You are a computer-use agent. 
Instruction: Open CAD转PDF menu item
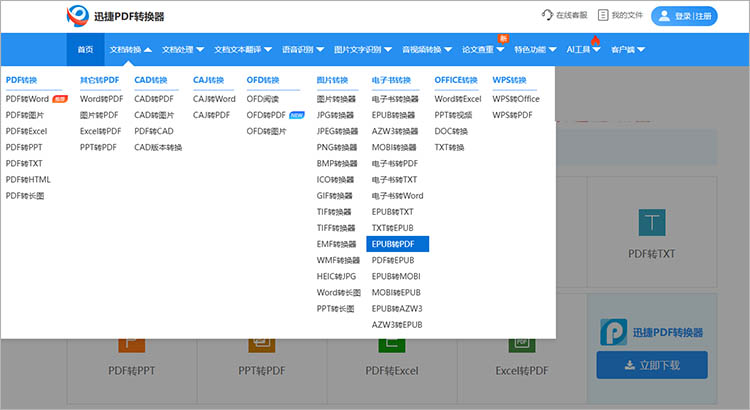[x=154, y=99]
